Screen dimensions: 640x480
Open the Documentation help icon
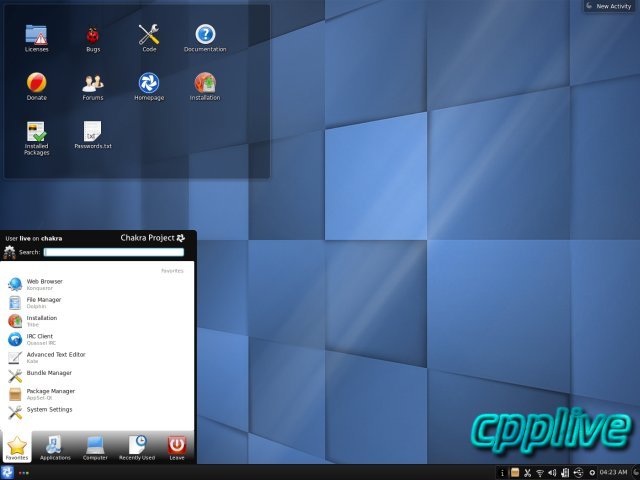point(205,38)
